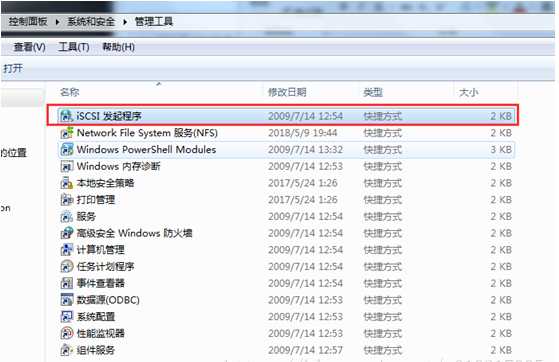
Task: Select the 数据源(ODBC) name
Action: 108,300
